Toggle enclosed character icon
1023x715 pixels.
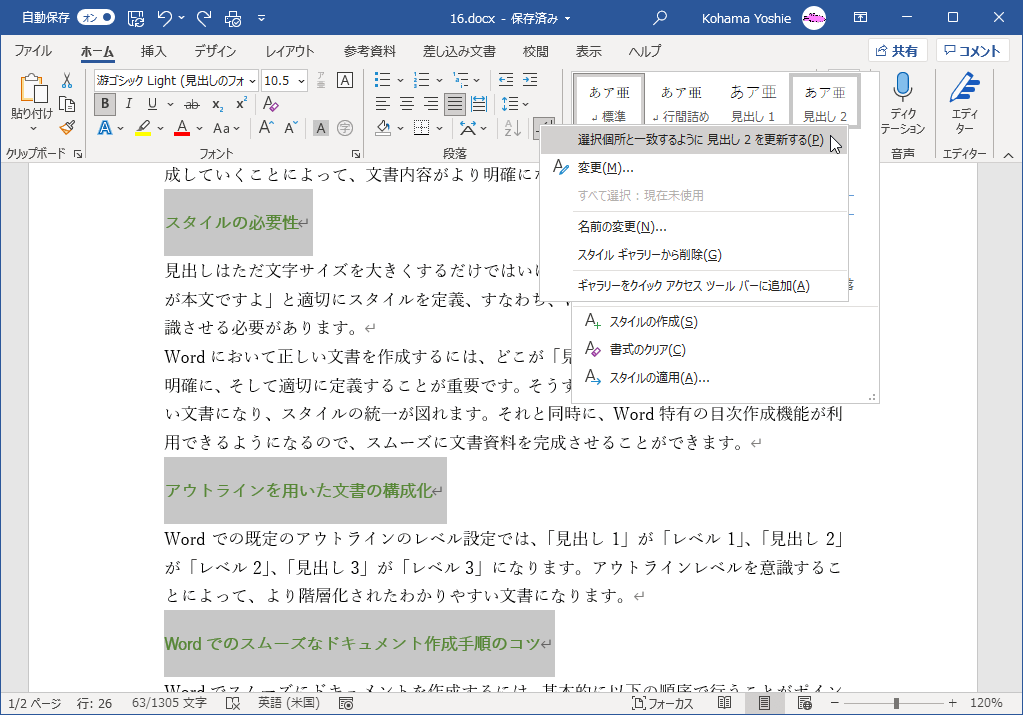[344, 128]
